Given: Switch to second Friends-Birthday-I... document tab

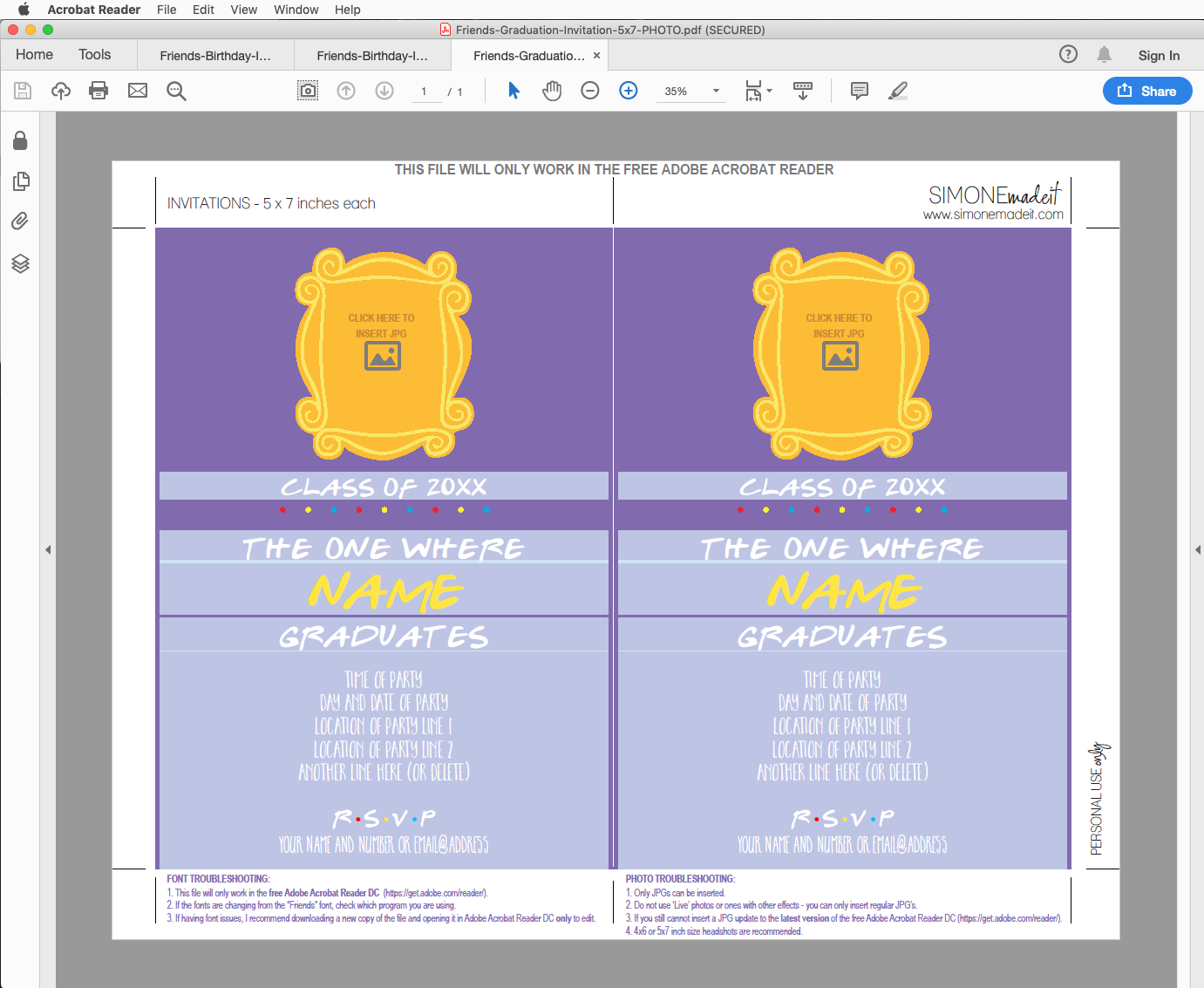Looking at the screenshot, I should tap(372, 56).
